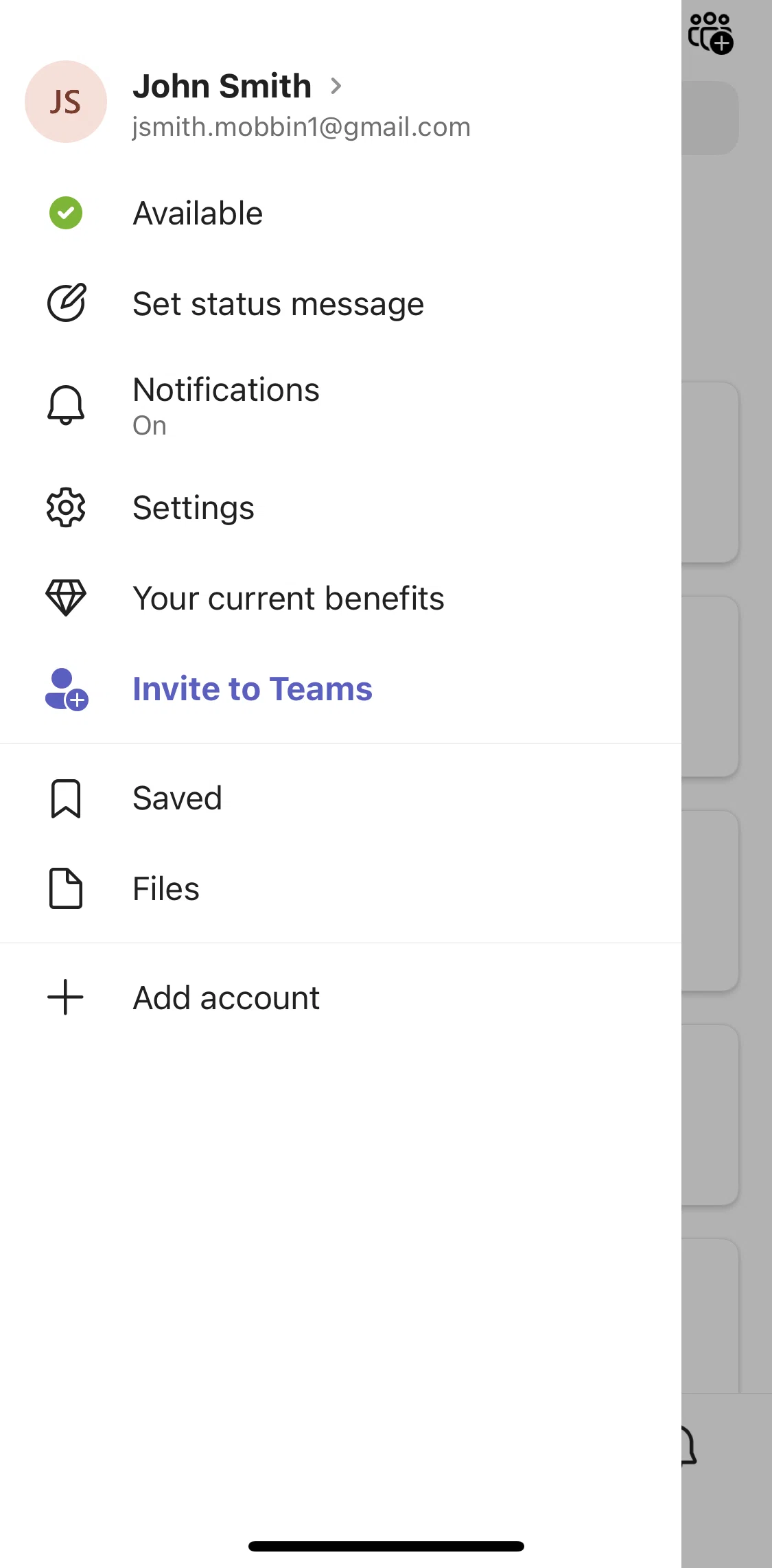
Task: Choose Add account
Action: click(340, 998)
